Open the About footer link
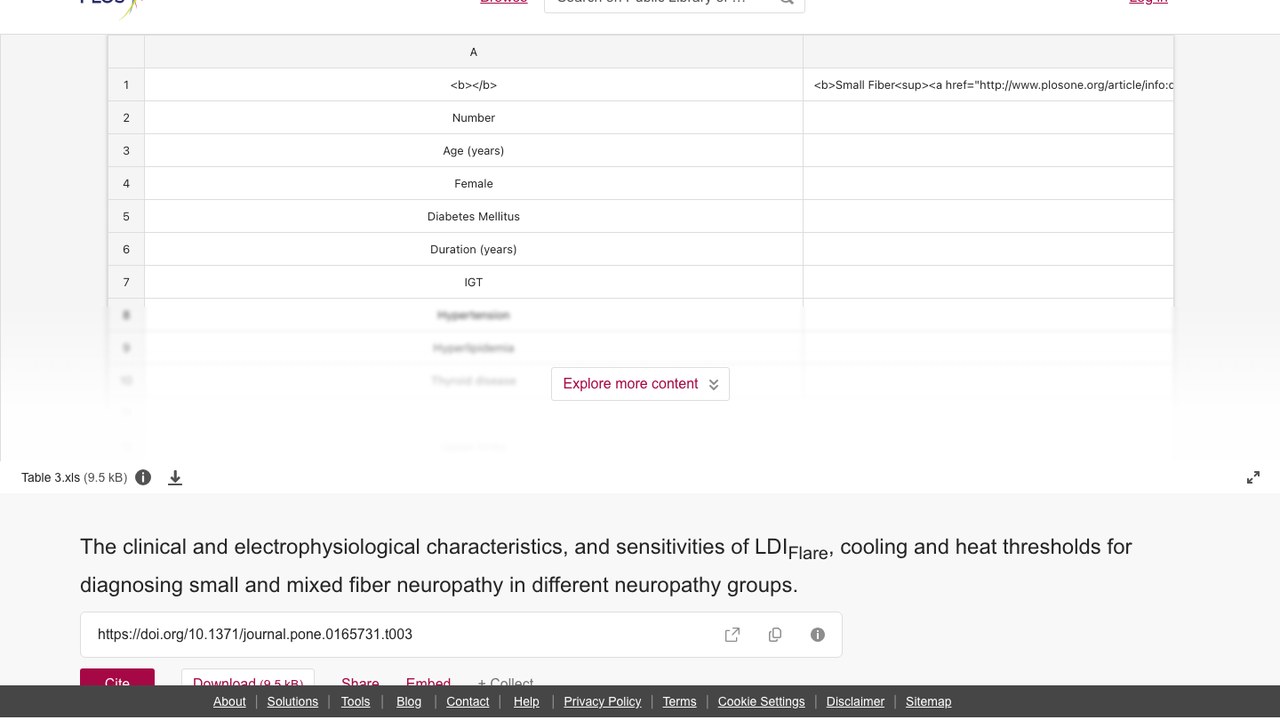Screen dimensions: 1280x720 pos(229,702)
